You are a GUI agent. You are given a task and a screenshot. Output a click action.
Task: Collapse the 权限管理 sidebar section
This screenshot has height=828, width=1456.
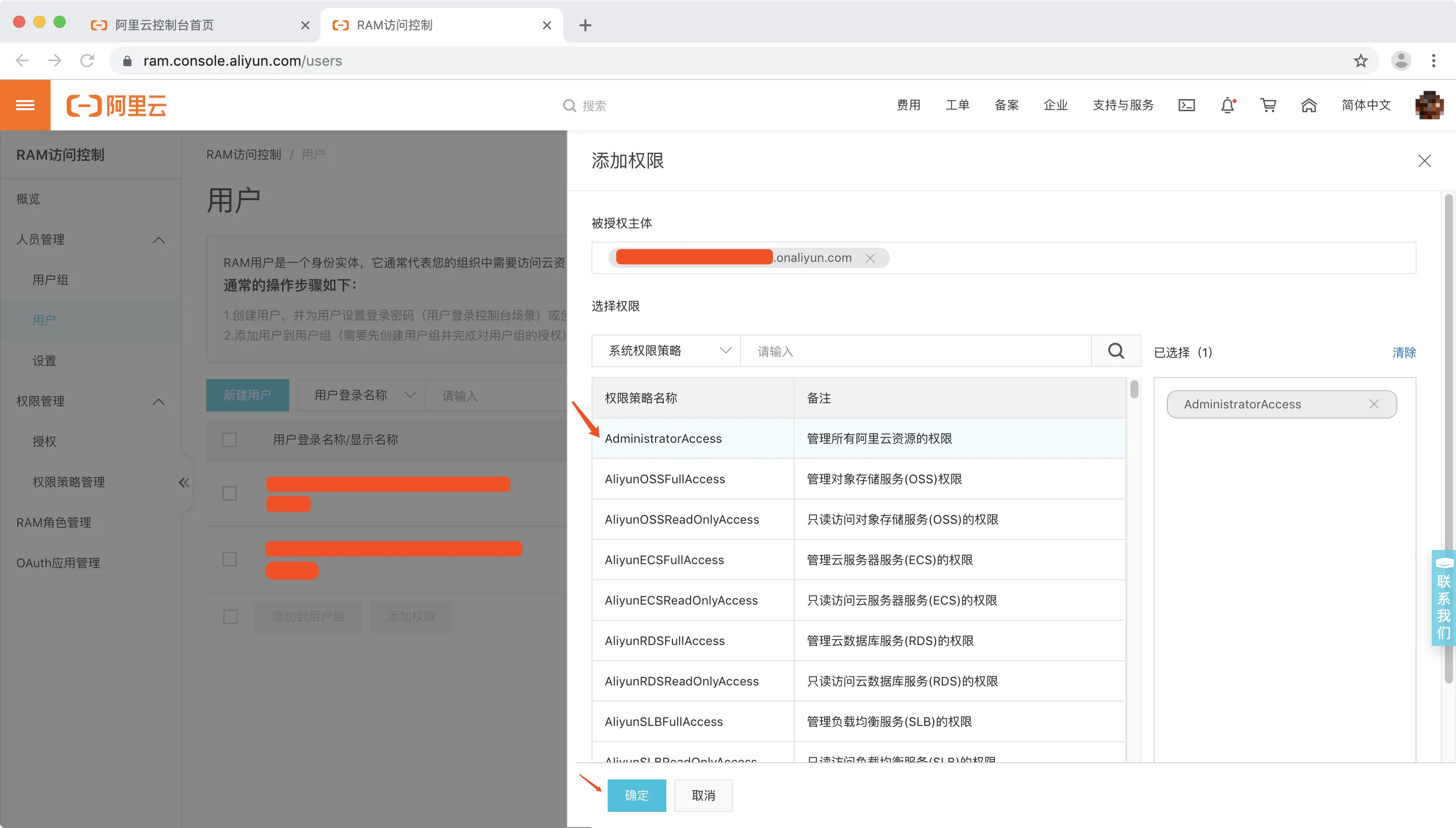(x=159, y=401)
